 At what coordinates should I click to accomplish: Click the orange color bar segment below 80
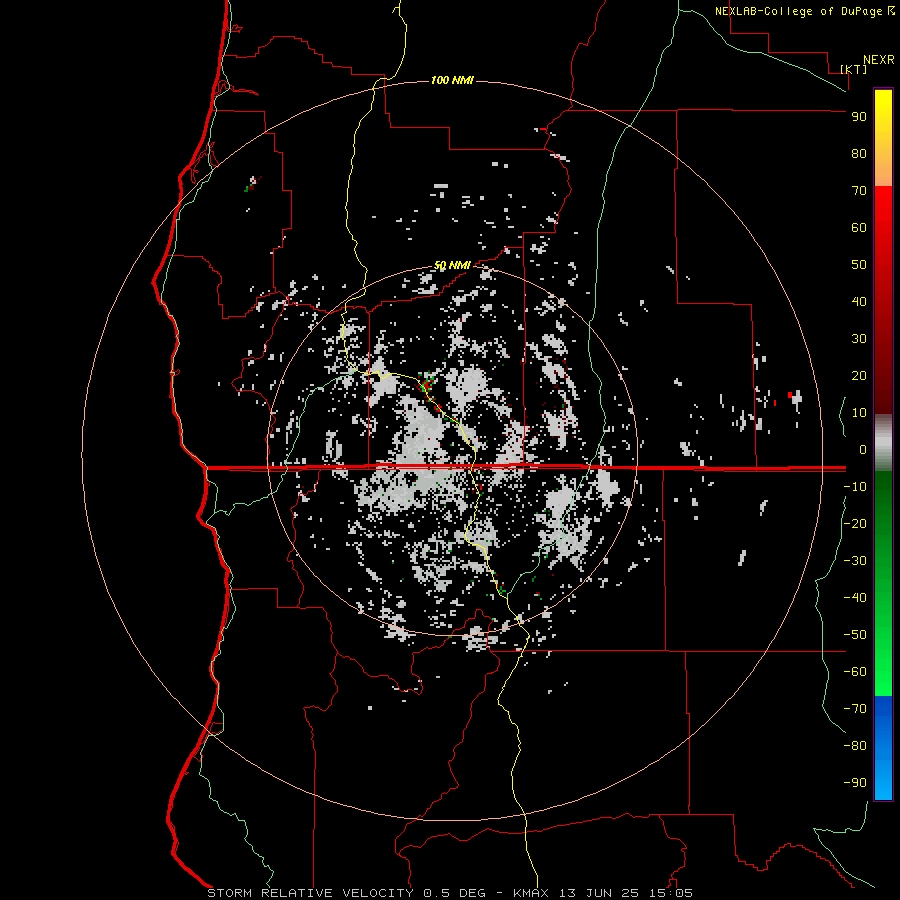coord(883,172)
